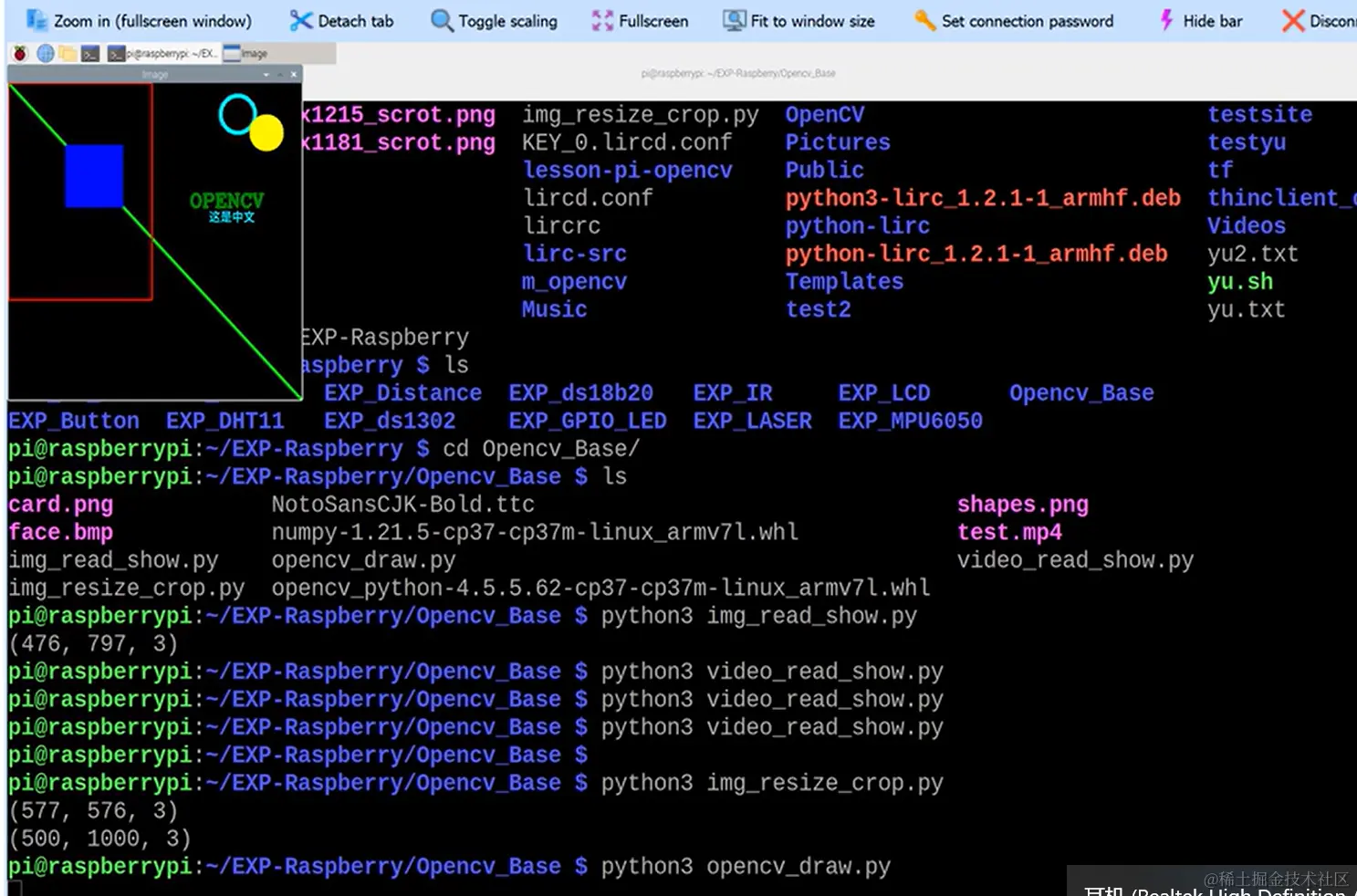Click the Image window title bar
The image size is (1357, 896).
pos(155,74)
